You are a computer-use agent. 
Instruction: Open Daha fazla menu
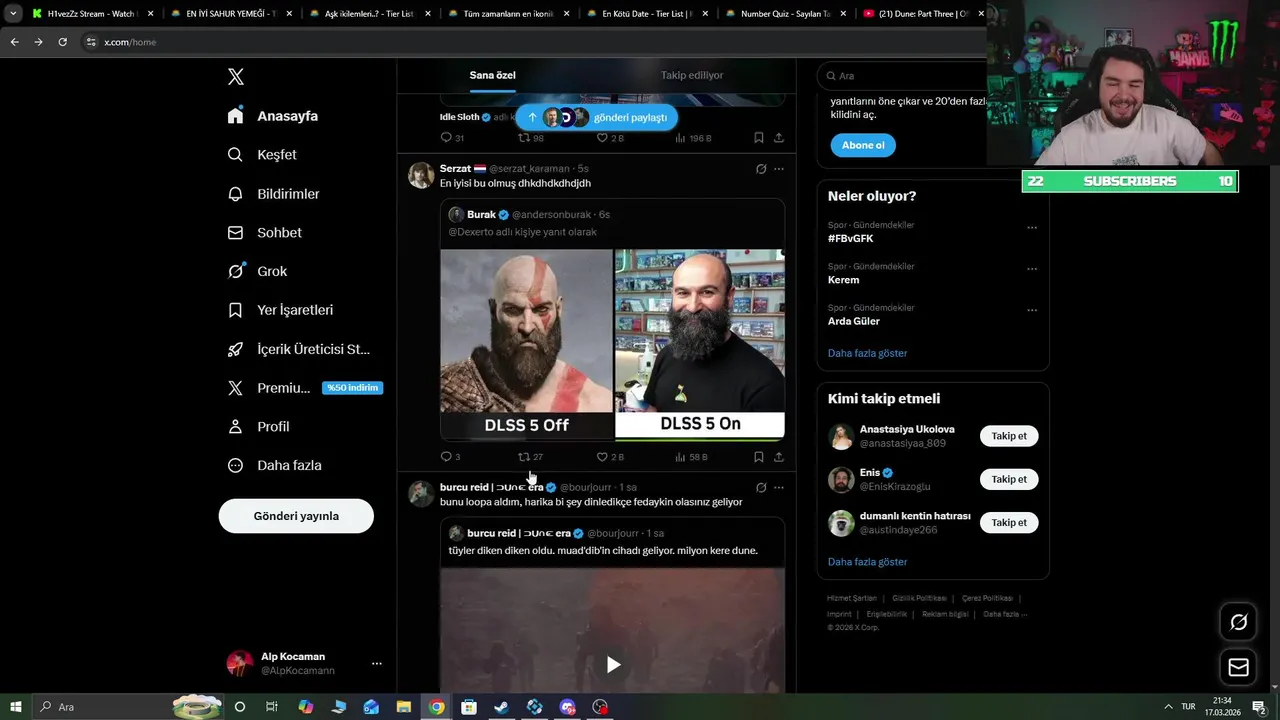tap(274, 465)
